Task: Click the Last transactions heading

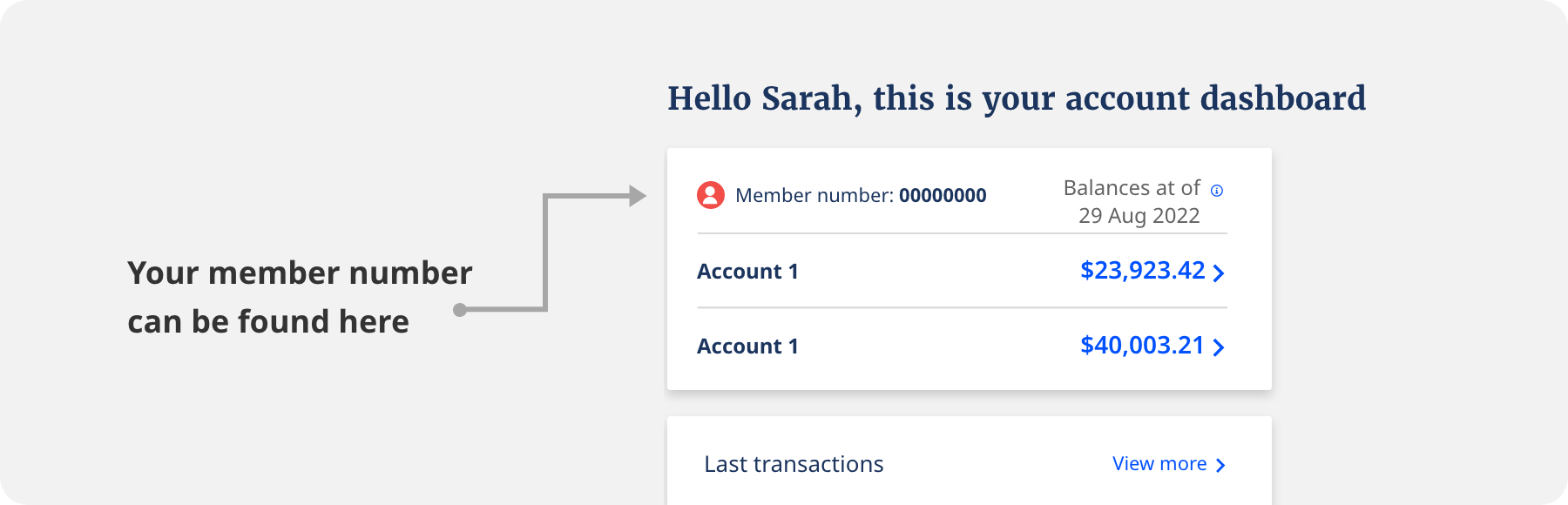Action: click(x=794, y=464)
